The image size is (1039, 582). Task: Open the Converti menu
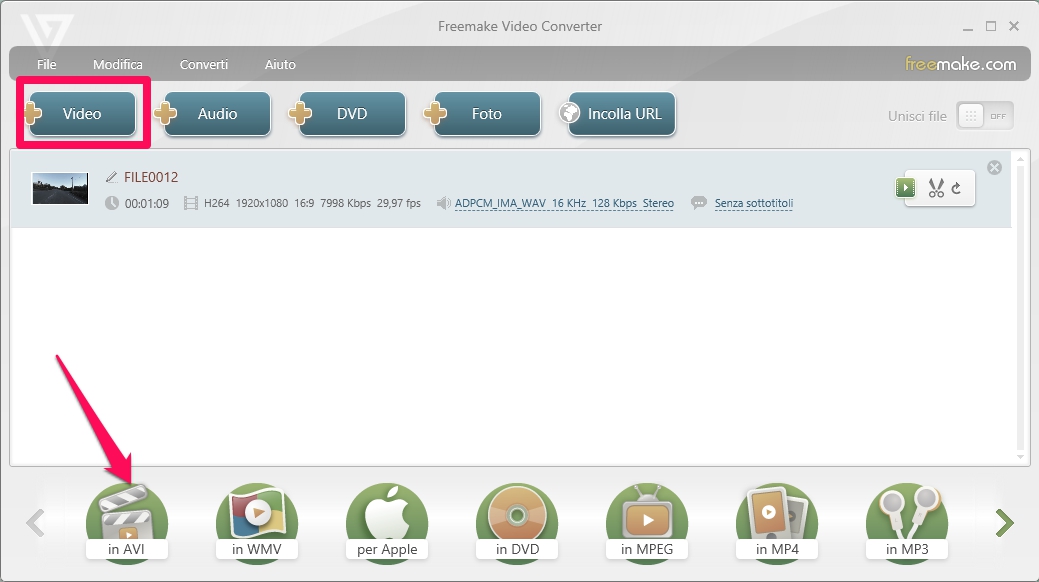click(204, 64)
